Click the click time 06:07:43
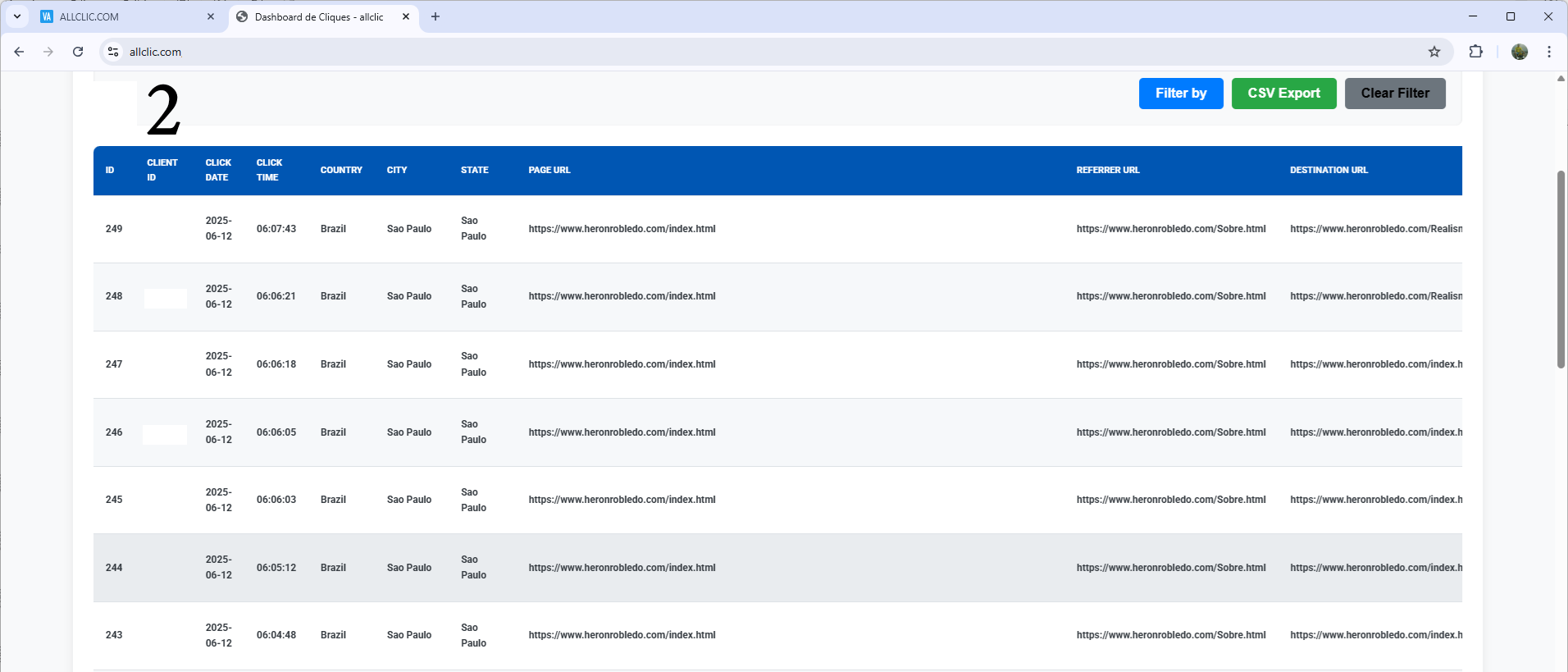Viewport: 1568px width, 672px height. click(276, 229)
